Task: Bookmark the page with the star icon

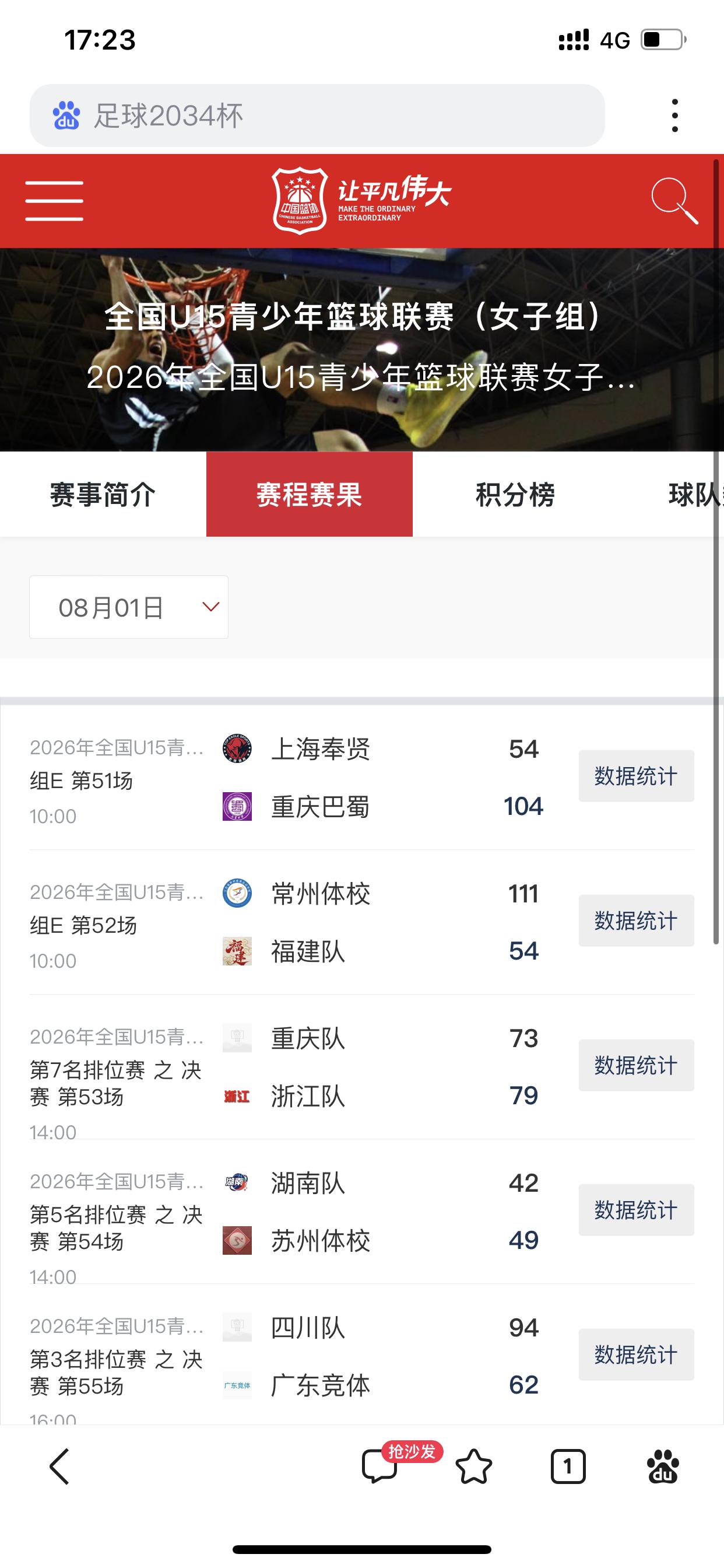Action: pyautogui.click(x=474, y=1467)
